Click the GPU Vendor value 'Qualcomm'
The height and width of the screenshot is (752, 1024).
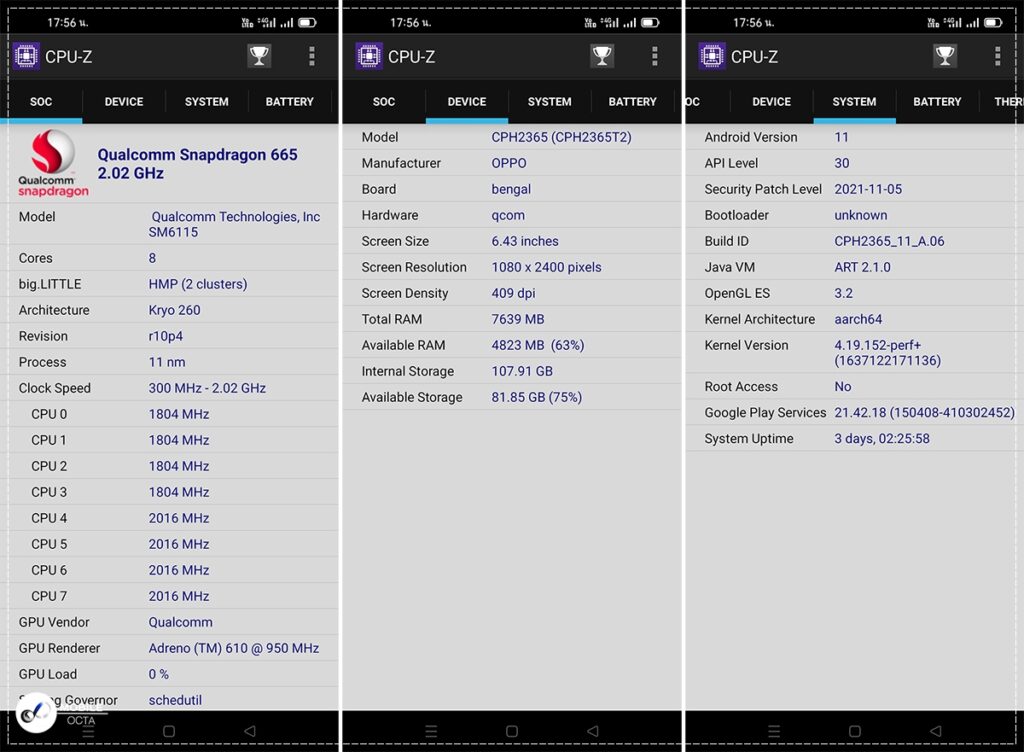(180, 622)
